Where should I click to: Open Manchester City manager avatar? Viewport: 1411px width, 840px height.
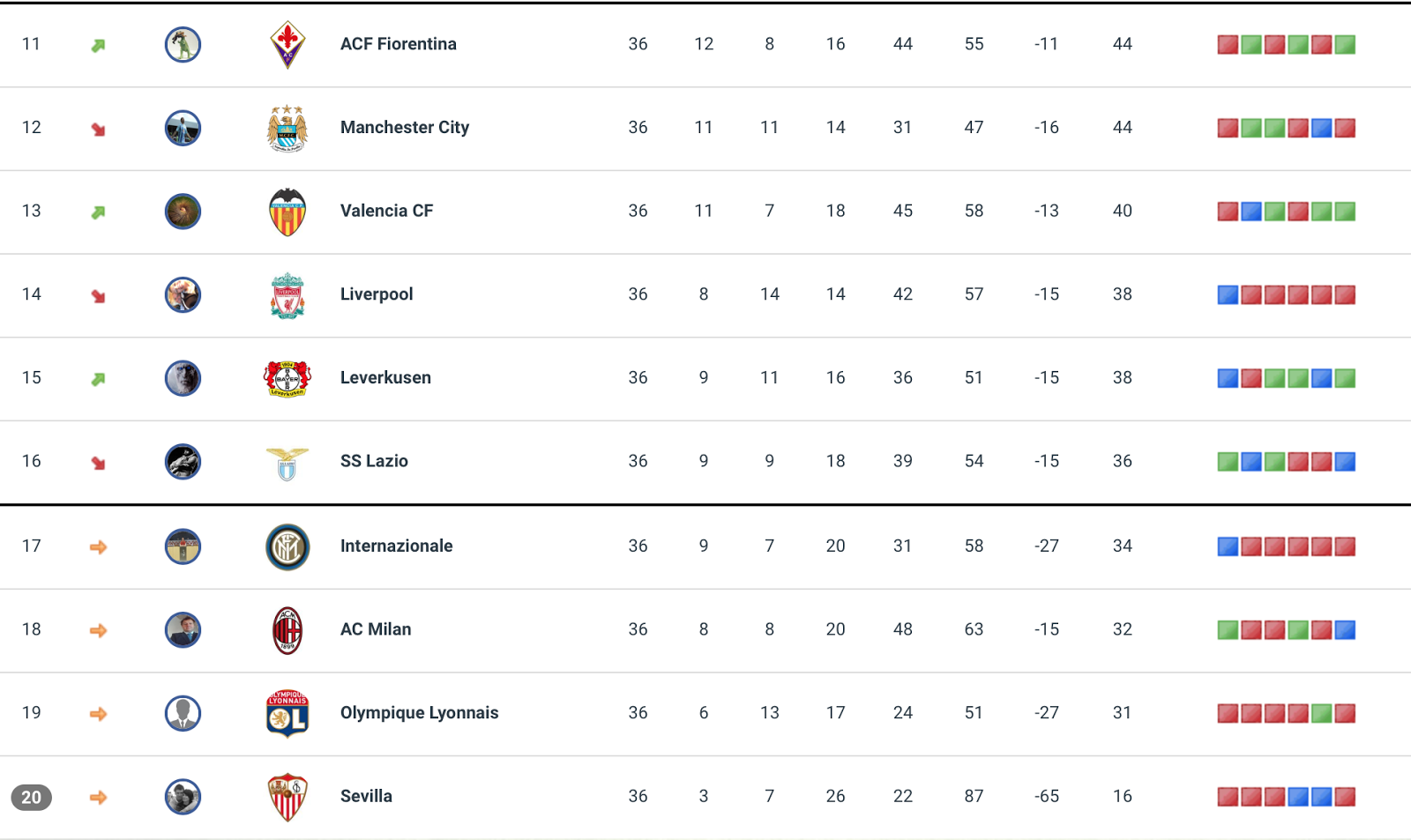(x=183, y=128)
